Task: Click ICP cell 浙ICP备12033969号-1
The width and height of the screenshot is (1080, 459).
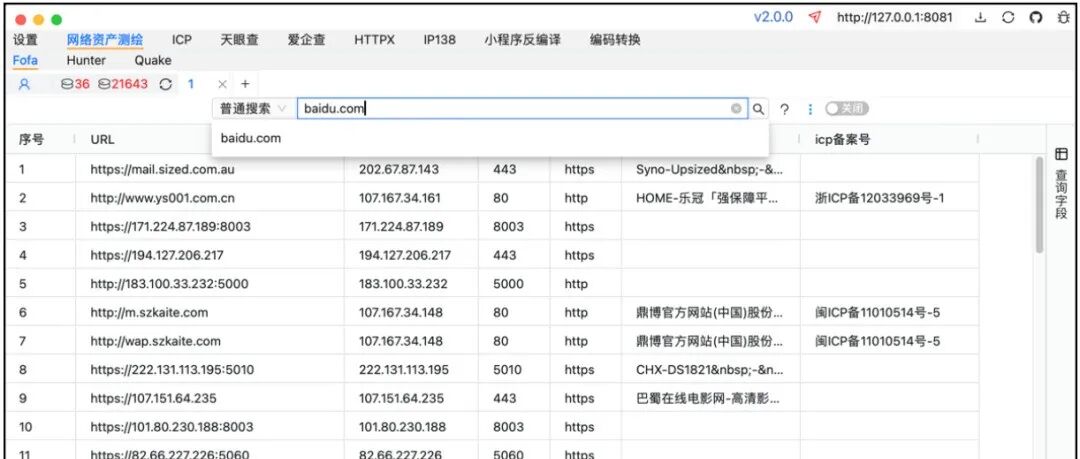Action: click(x=880, y=198)
